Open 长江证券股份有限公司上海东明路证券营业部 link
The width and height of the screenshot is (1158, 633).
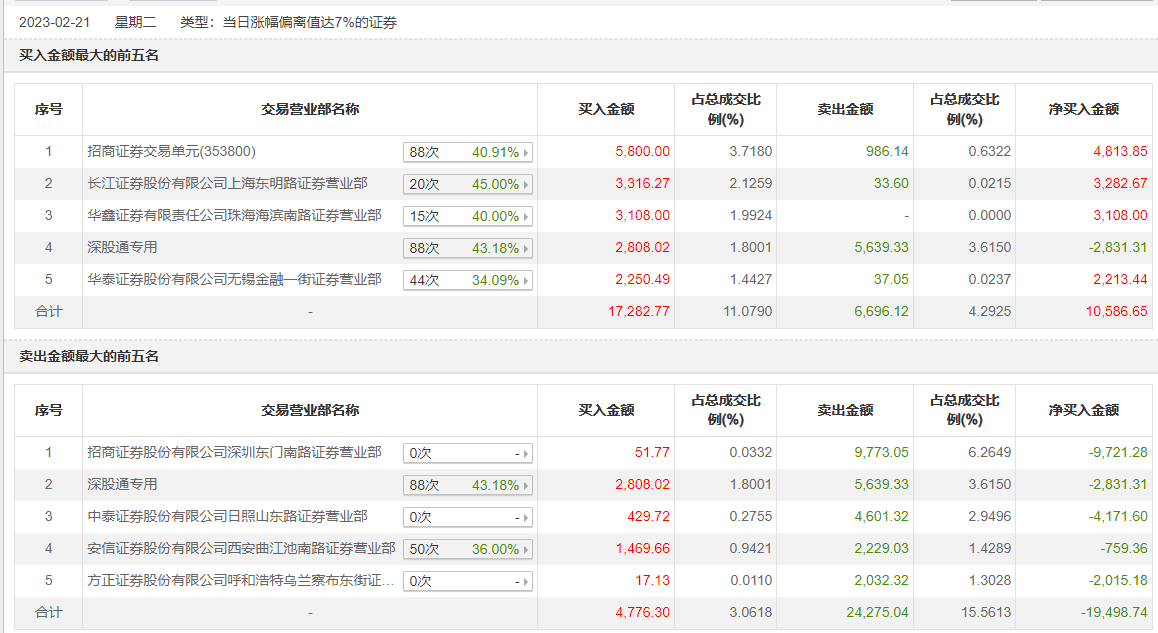[227, 183]
